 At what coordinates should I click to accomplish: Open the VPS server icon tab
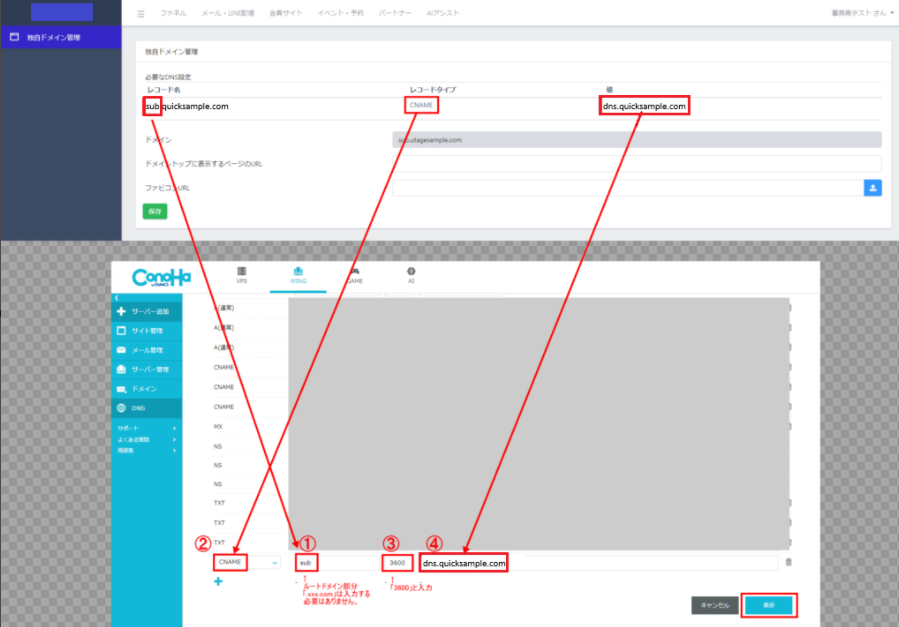[x=241, y=274]
